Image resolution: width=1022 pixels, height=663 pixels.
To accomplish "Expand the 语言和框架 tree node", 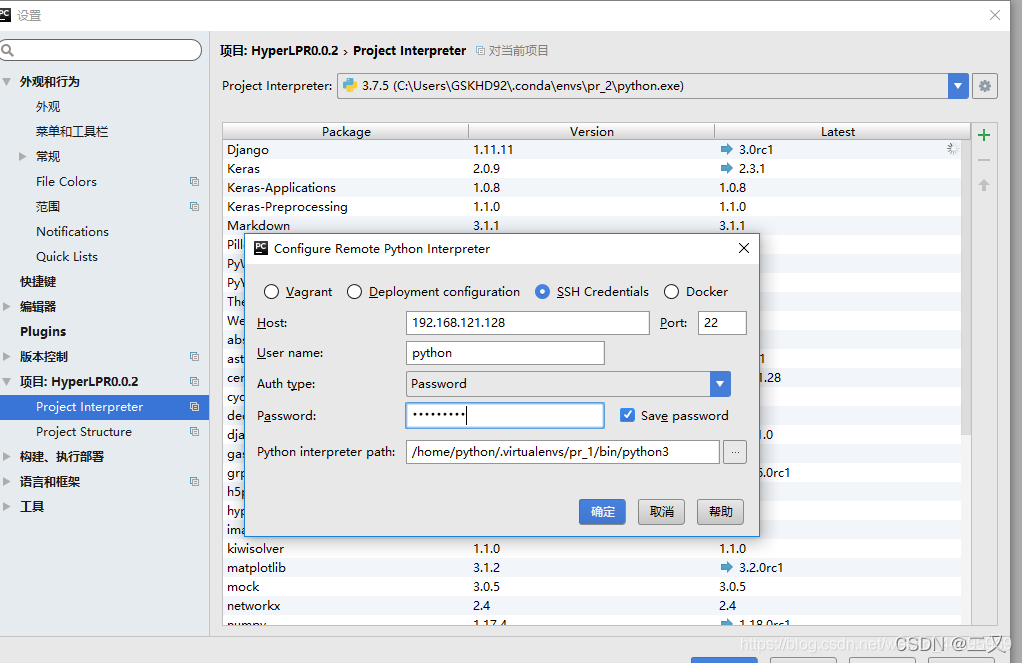I will (x=7, y=481).
